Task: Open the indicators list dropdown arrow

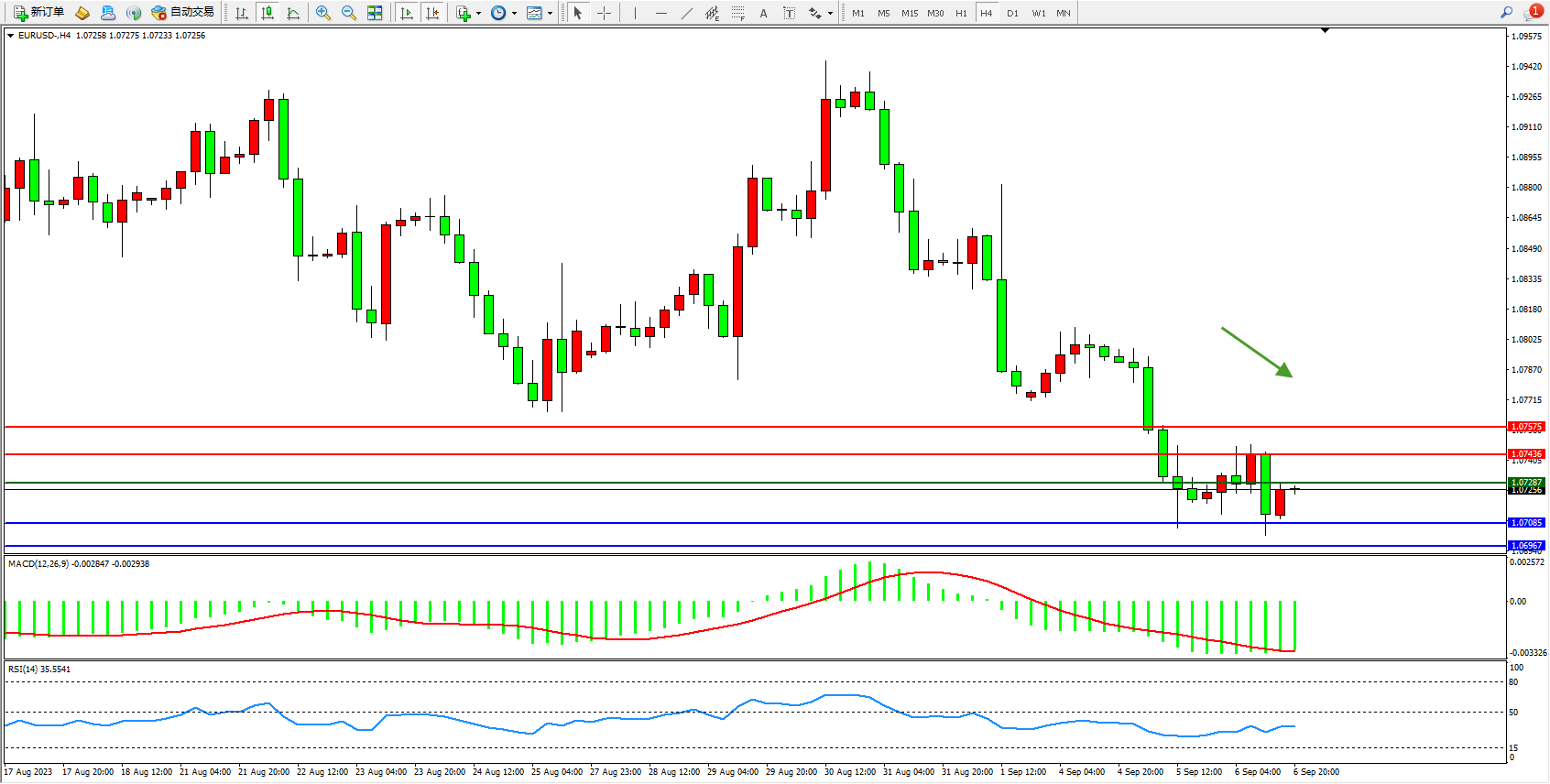Action: [478, 14]
